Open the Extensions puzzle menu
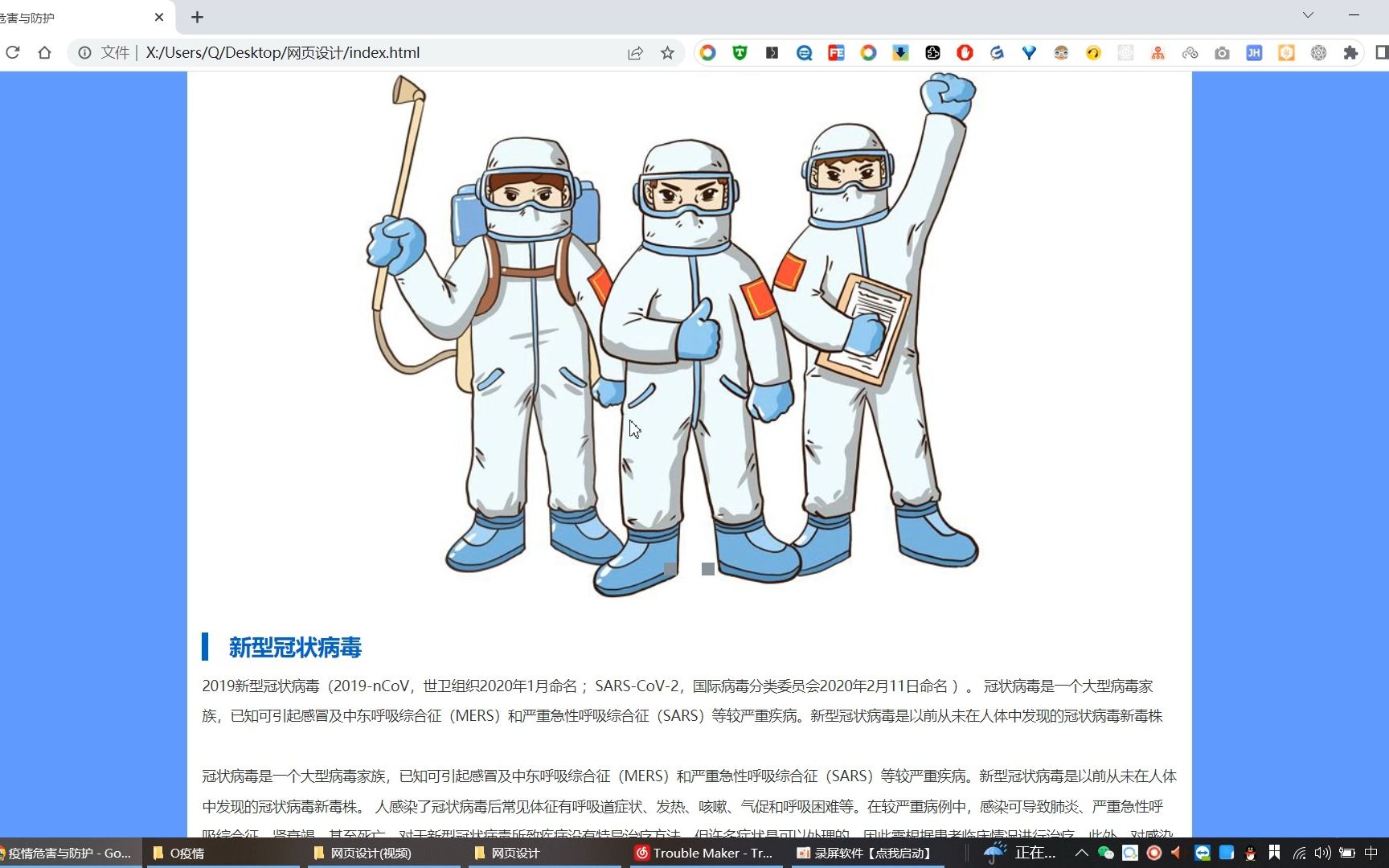1389x868 pixels. [x=1351, y=52]
